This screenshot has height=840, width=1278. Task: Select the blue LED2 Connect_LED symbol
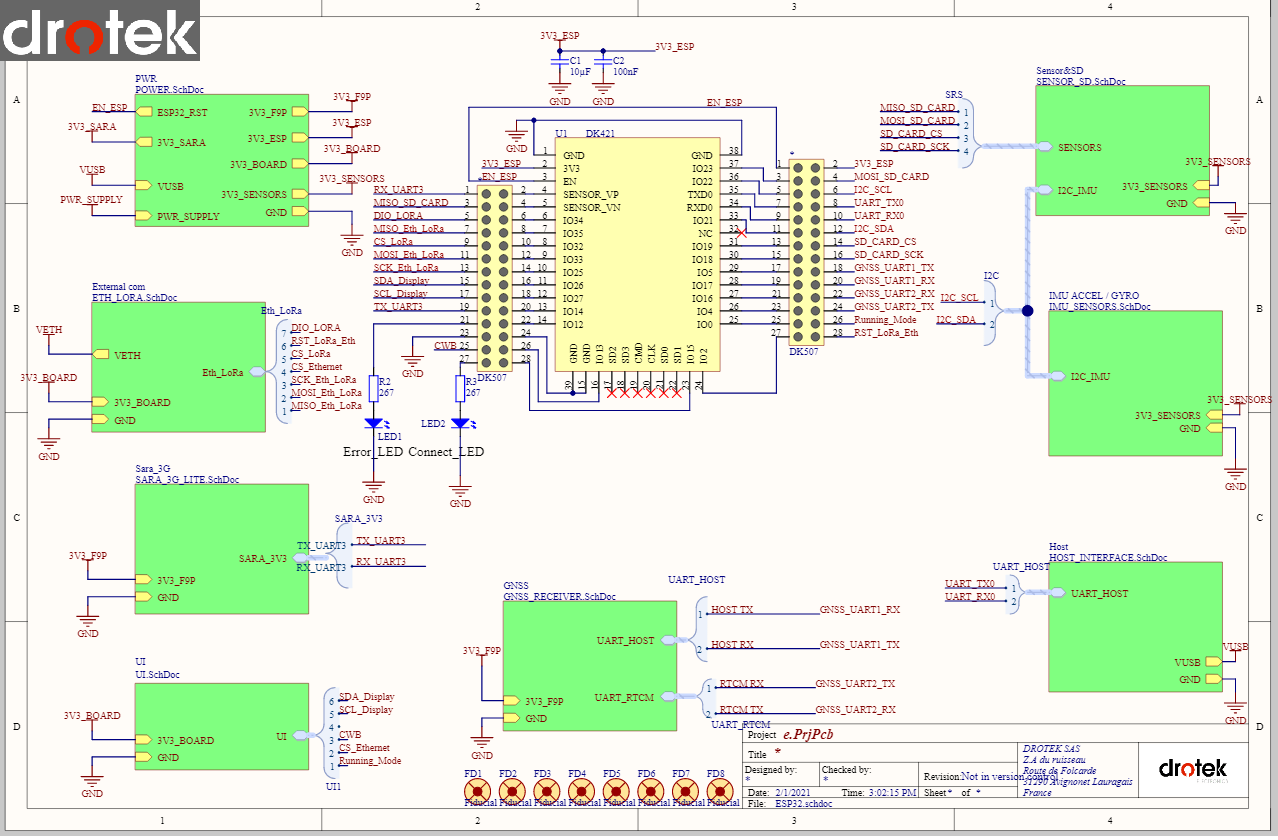460,423
